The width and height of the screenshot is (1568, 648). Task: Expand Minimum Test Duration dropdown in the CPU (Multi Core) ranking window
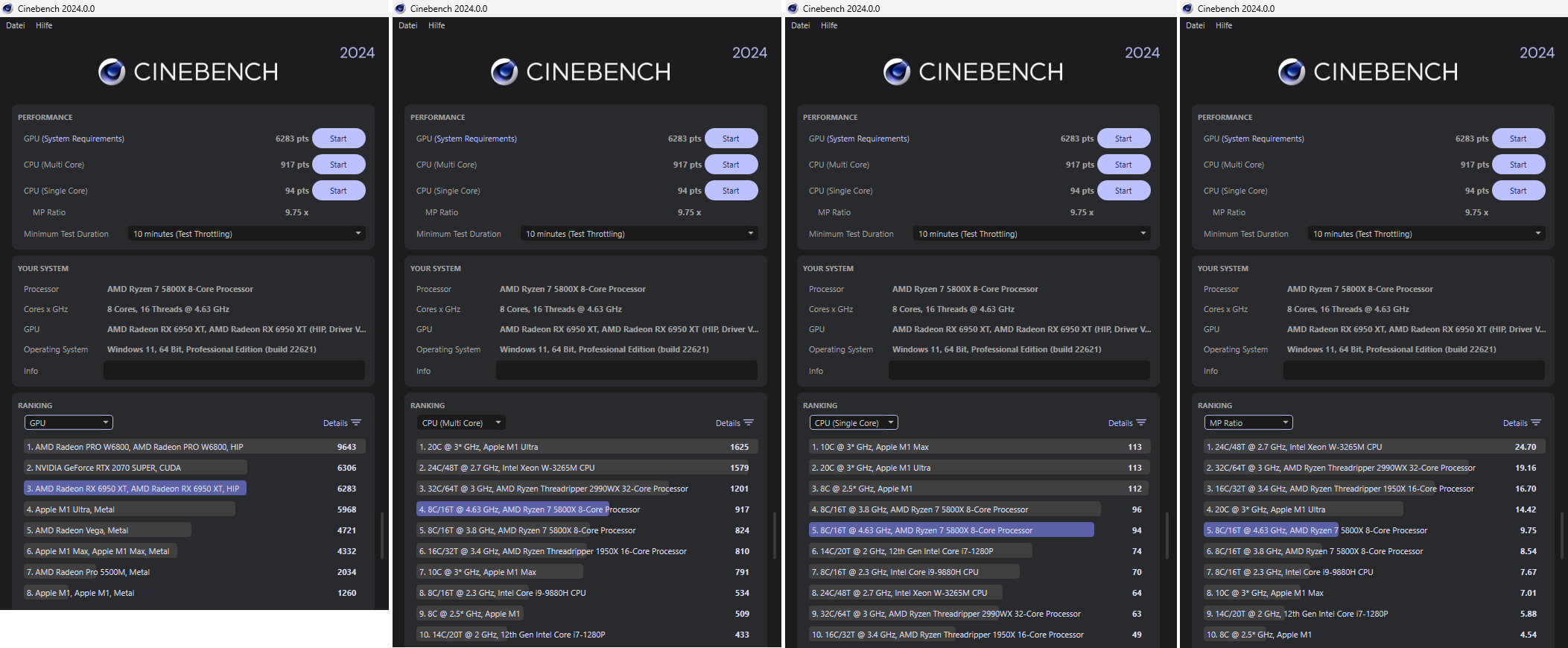(x=639, y=233)
